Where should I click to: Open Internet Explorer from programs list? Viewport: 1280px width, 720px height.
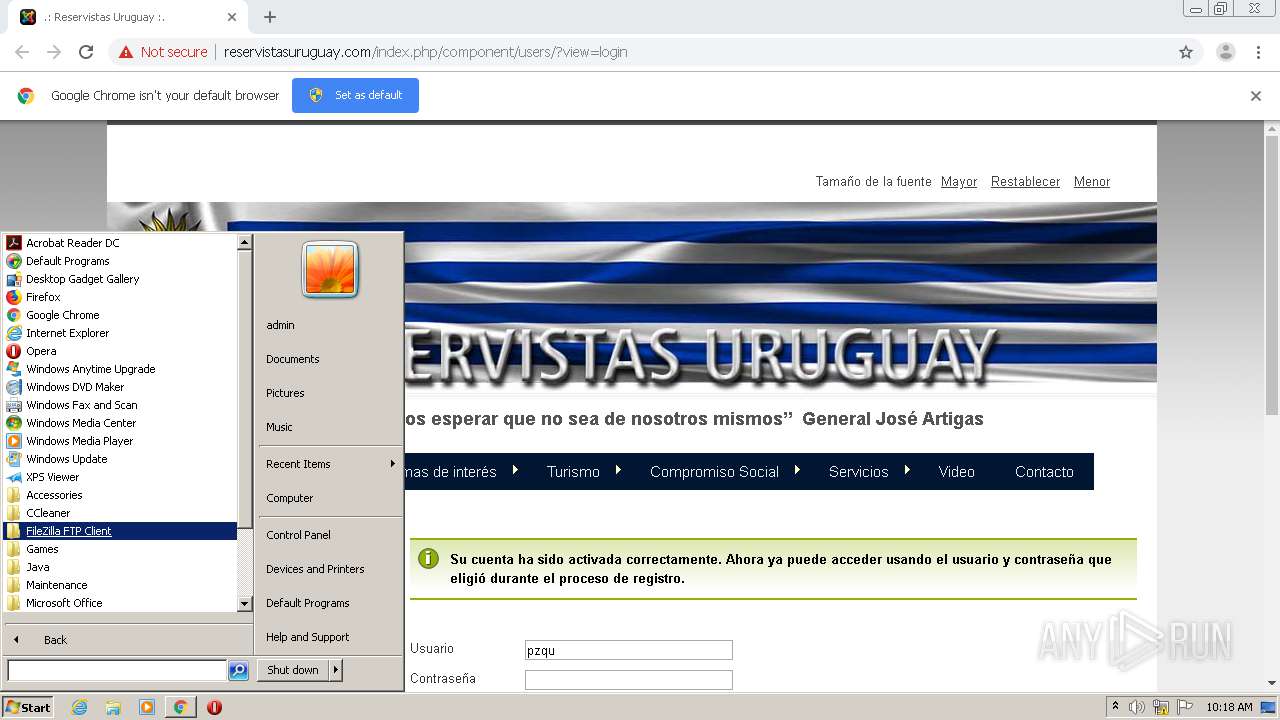coord(67,333)
